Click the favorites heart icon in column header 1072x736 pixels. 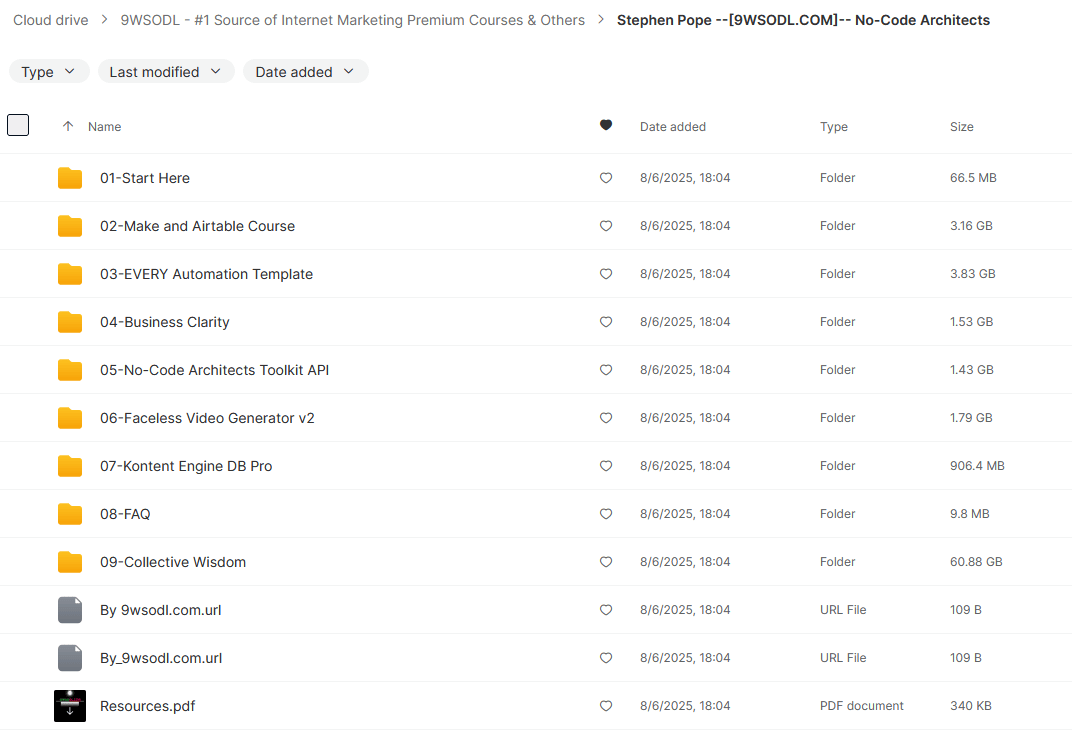point(605,126)
